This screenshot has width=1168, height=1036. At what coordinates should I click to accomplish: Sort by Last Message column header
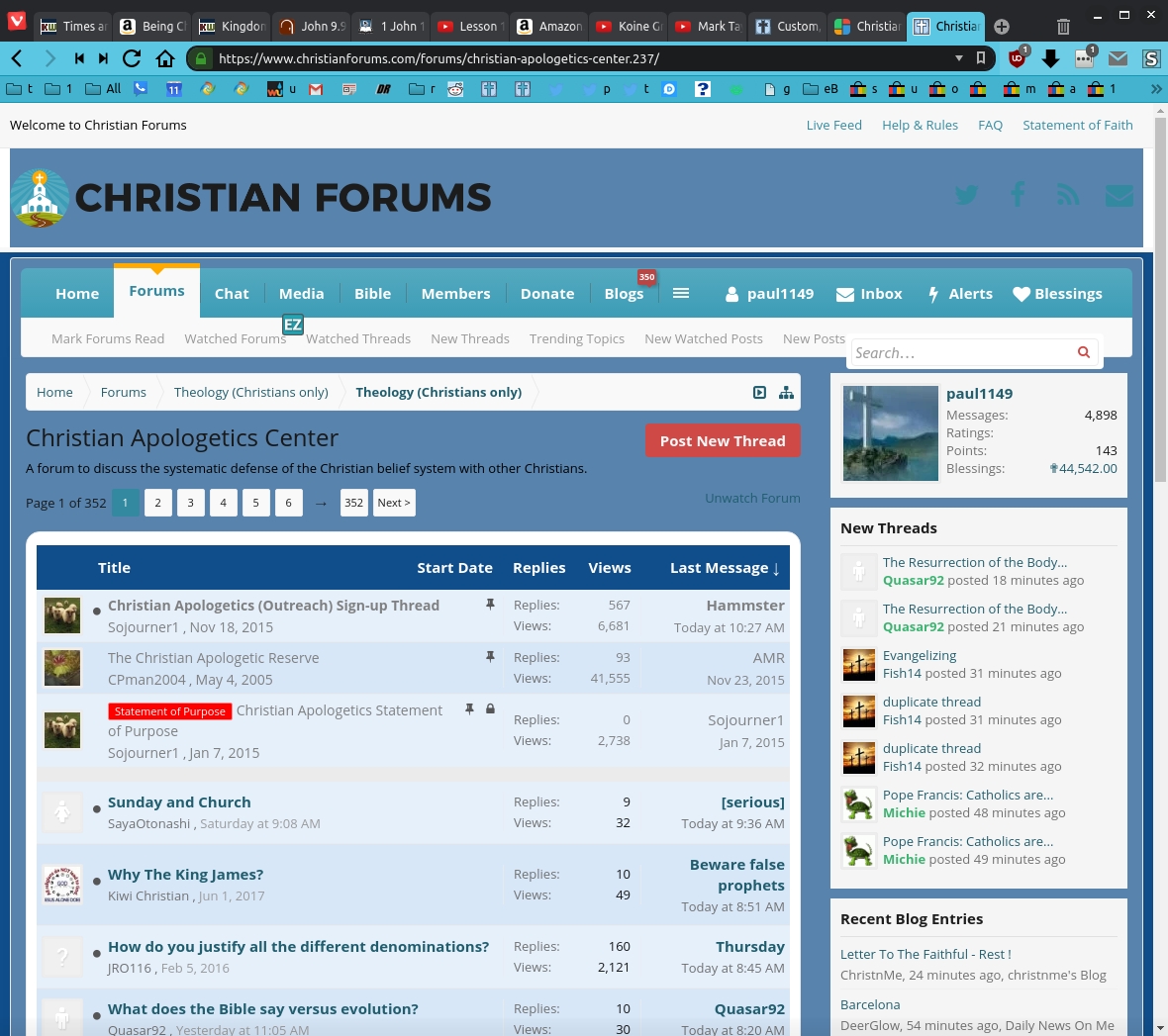(x=725, y=568)
